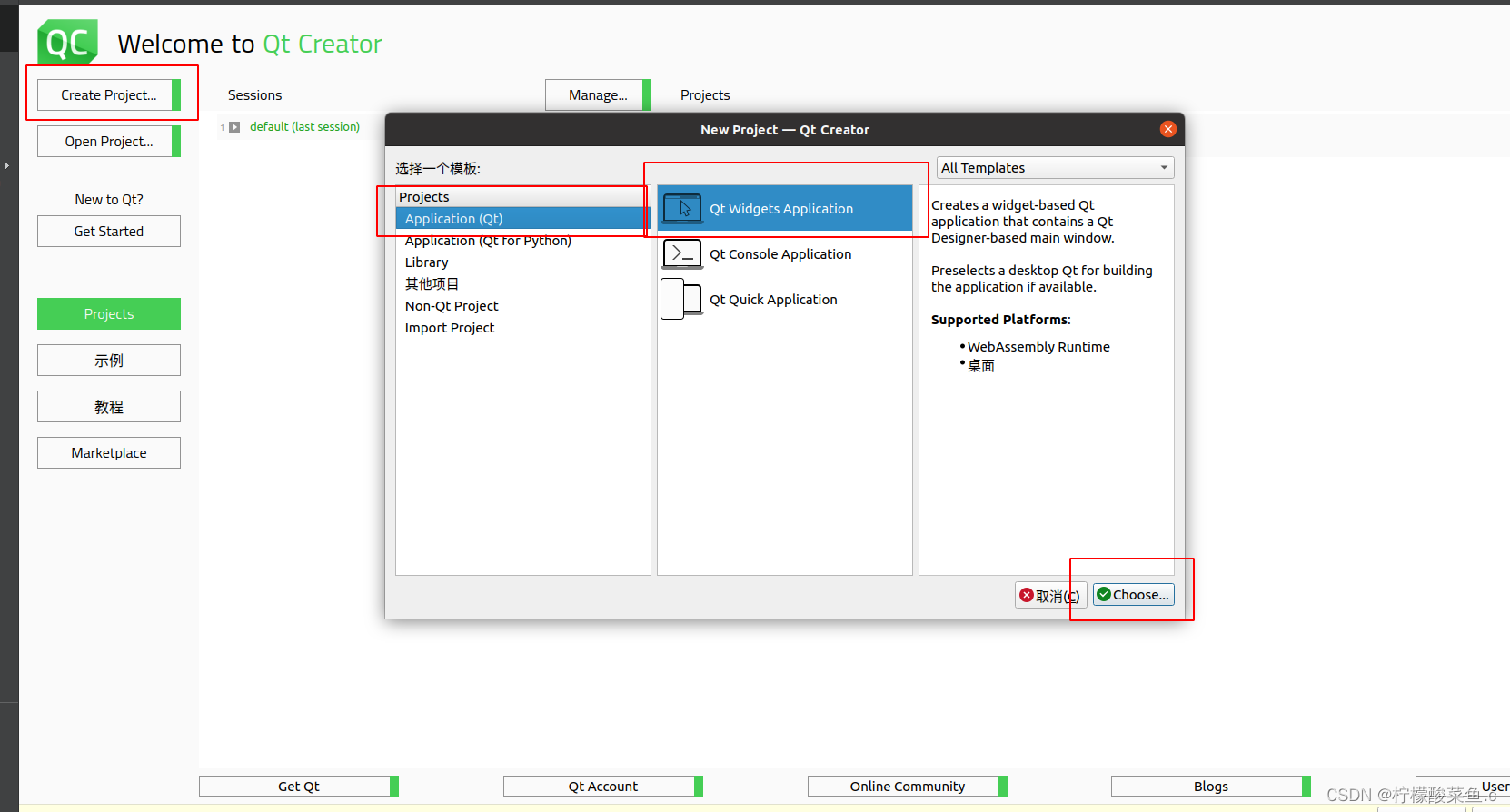Click the 取消 (Cancel) button
This screenshot has height=812, width=1510.
[x=1050, y=596]
